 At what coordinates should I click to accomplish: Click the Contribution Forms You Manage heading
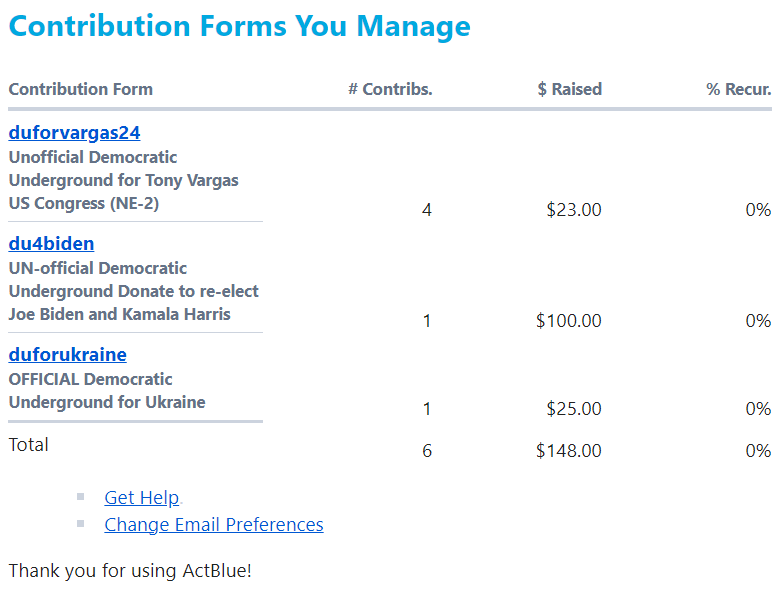(x=239, y=26)
